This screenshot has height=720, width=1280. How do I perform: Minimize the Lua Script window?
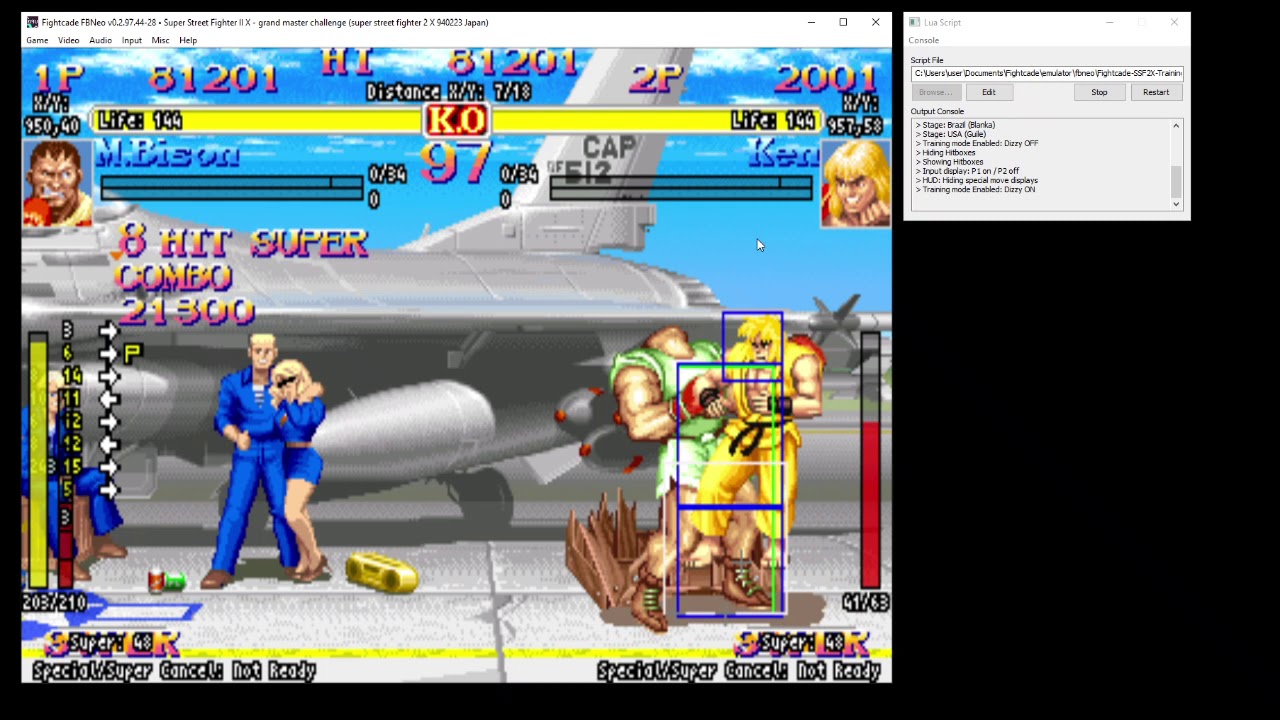(x=1110, y=22)
